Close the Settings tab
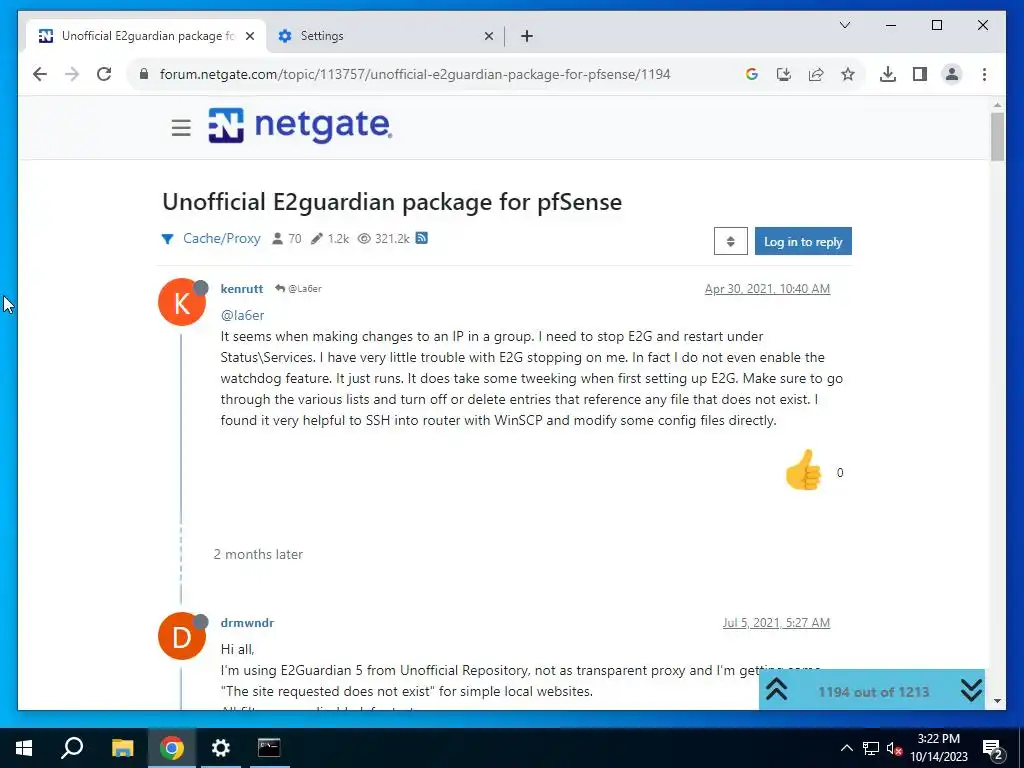Screen dimensions: 1024x768 coord(488,36)
